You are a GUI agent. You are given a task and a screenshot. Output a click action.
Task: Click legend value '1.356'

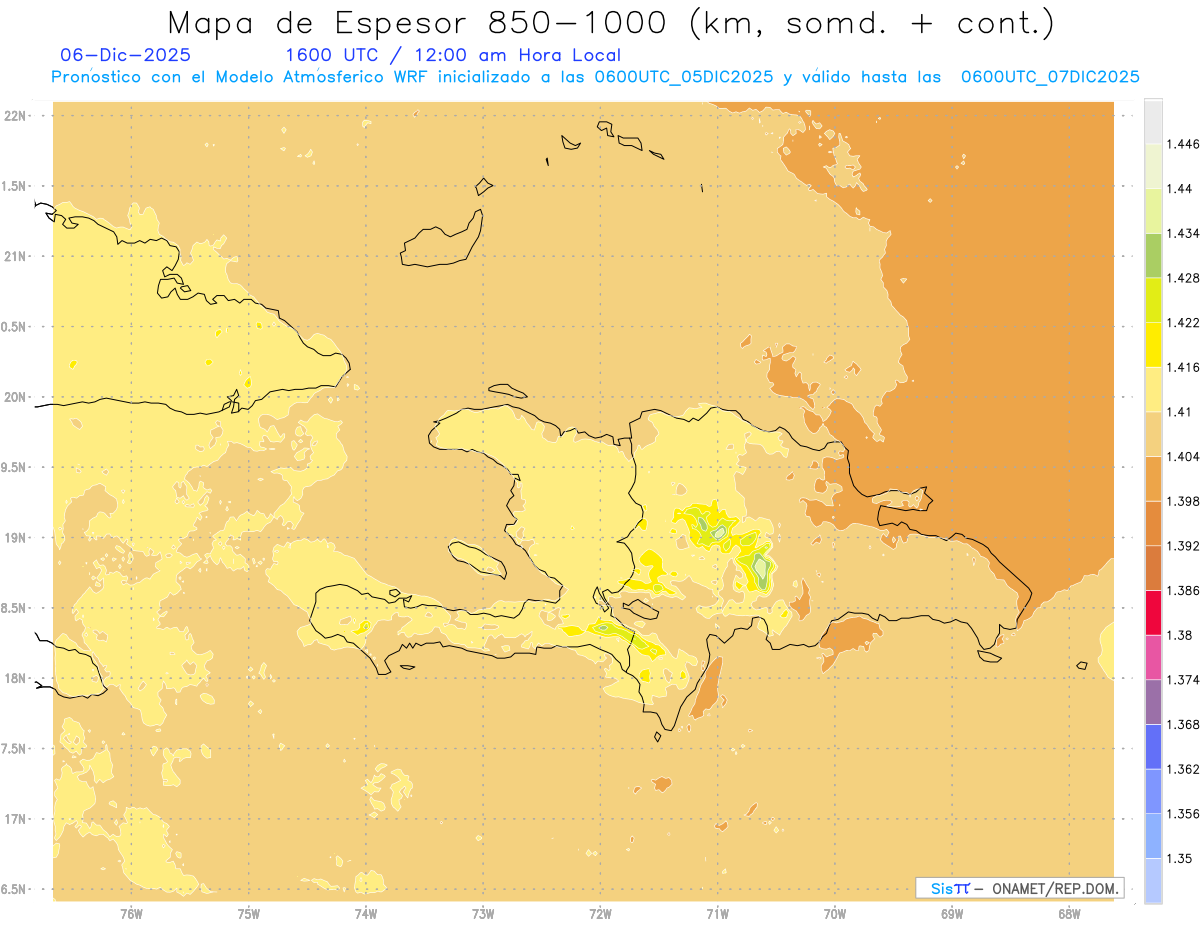[1184, 813]
